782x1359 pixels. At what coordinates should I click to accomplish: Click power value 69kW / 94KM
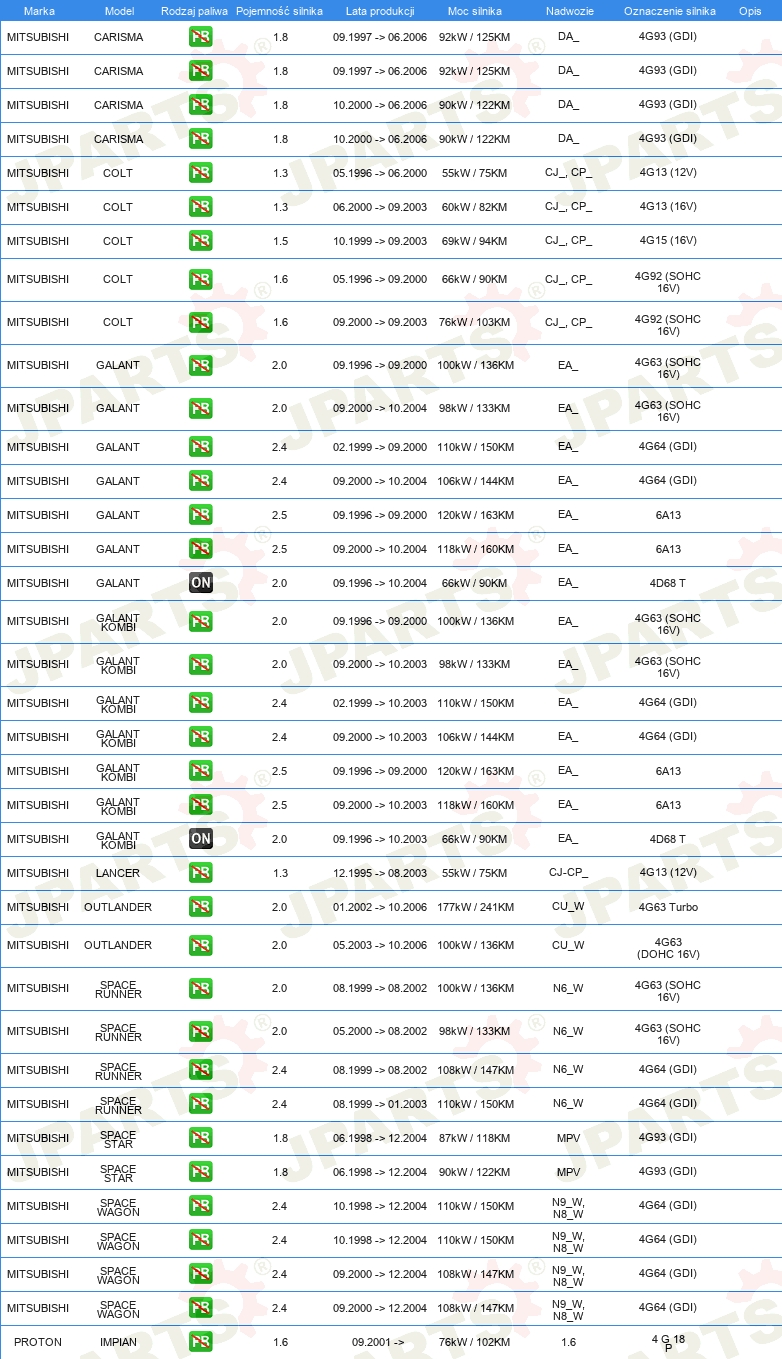[476, 241]
